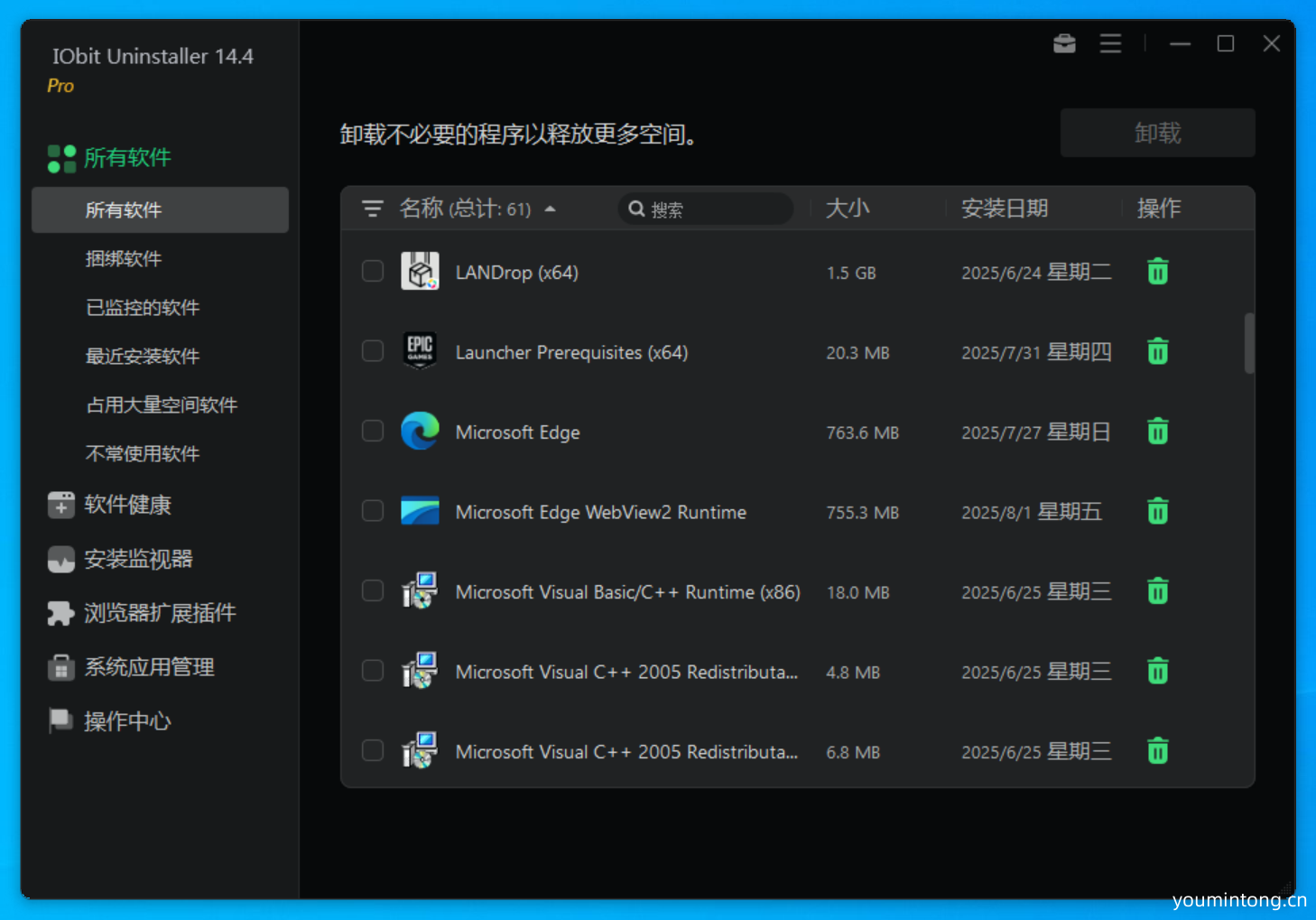Click the Visual Basic/C++ Runtime installer icon
Image resolution: width=1316 pixels, height=920 pixels.
tap(420, 590)
